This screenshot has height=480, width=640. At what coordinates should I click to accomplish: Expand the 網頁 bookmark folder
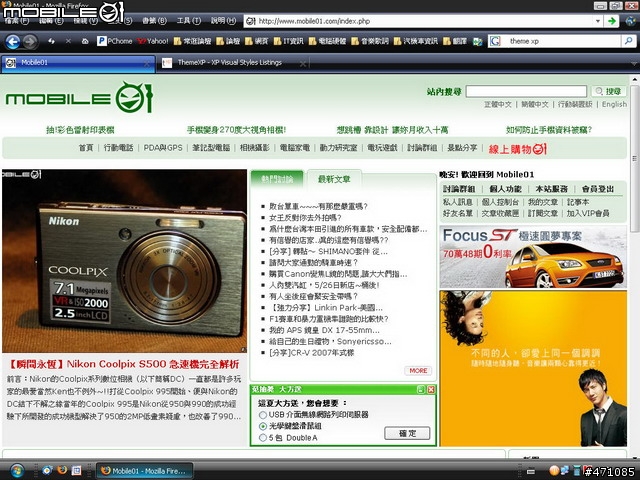257,41
